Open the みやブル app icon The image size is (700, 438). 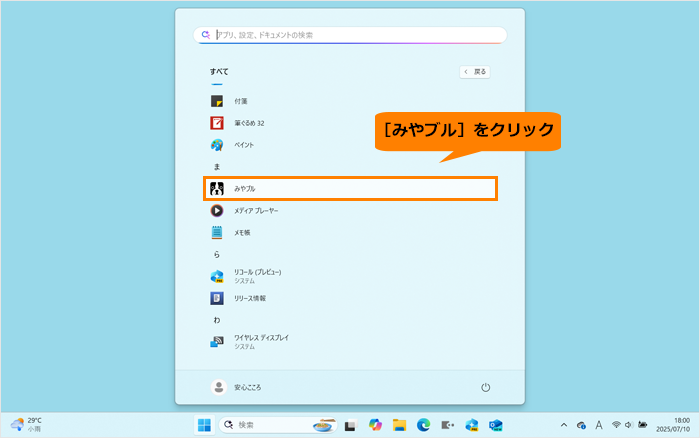point(217,188)
